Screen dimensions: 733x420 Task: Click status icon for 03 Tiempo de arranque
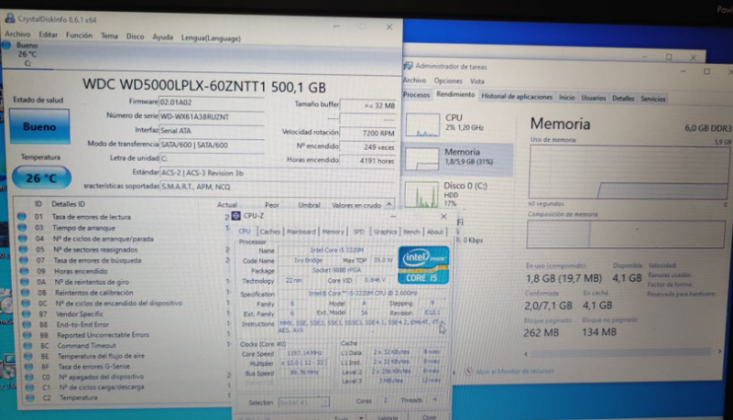(x=22, y=227)
